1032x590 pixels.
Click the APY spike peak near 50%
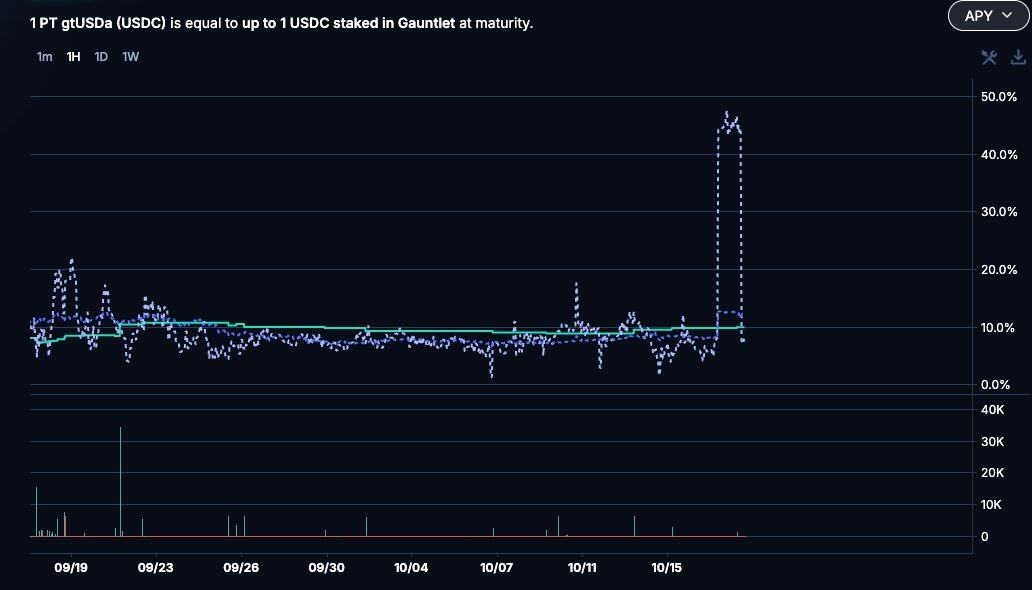point(726,113)
